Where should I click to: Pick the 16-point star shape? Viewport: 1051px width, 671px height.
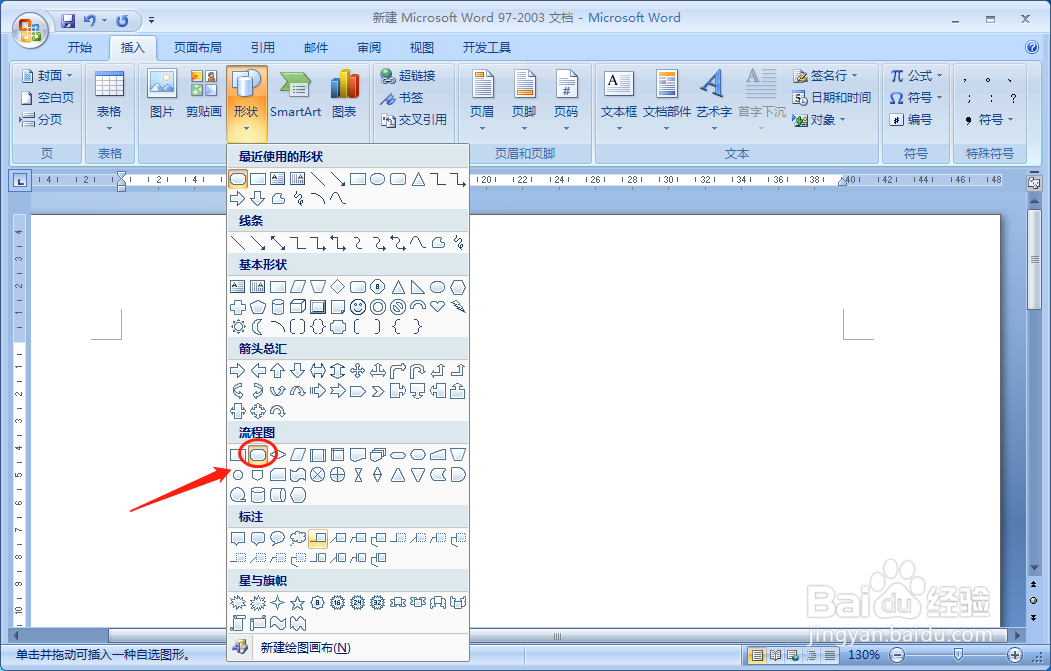pyautogui.click(x=338, y=603)
